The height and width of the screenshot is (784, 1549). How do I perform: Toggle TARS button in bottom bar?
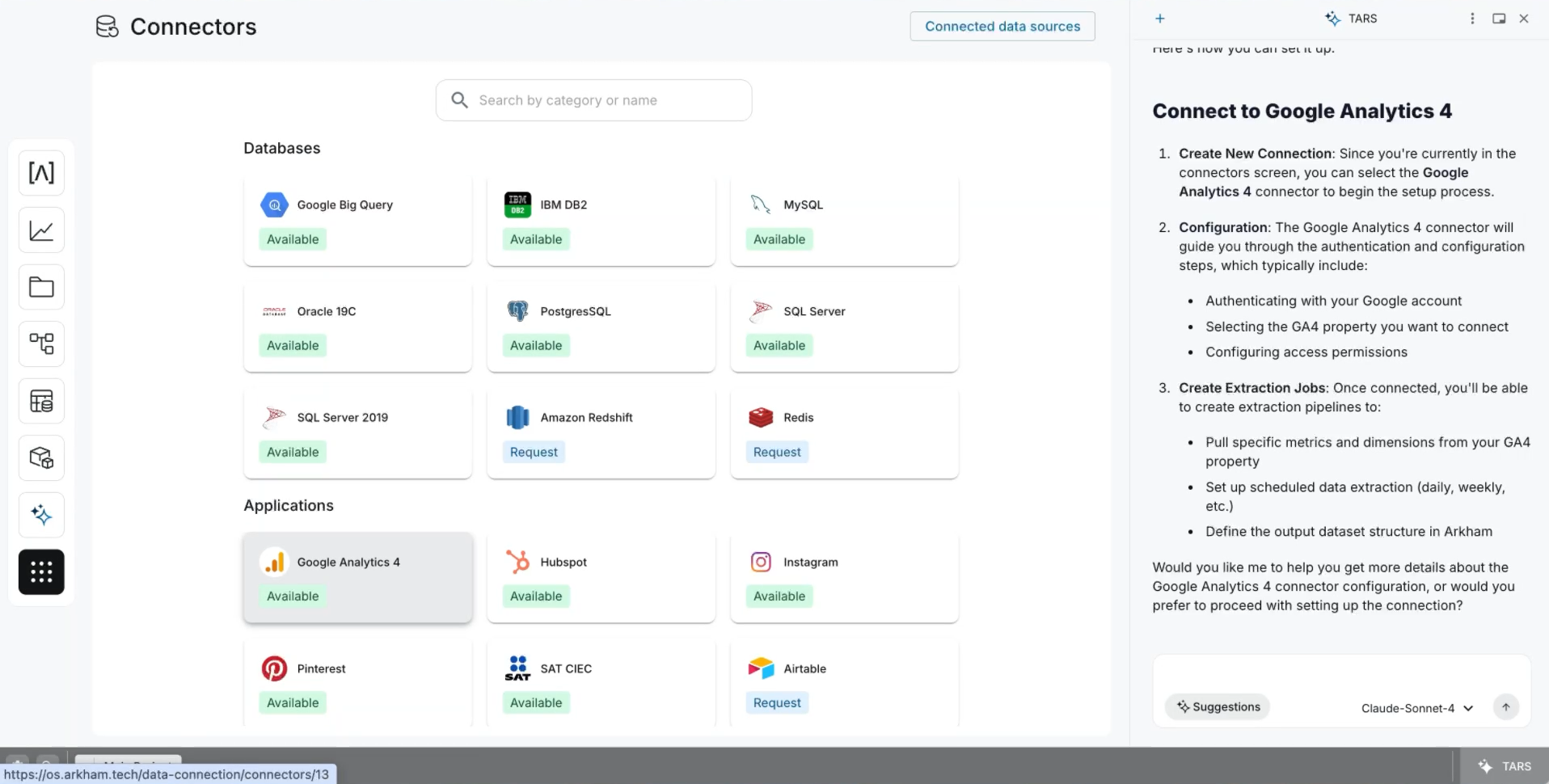(1505, 766)
